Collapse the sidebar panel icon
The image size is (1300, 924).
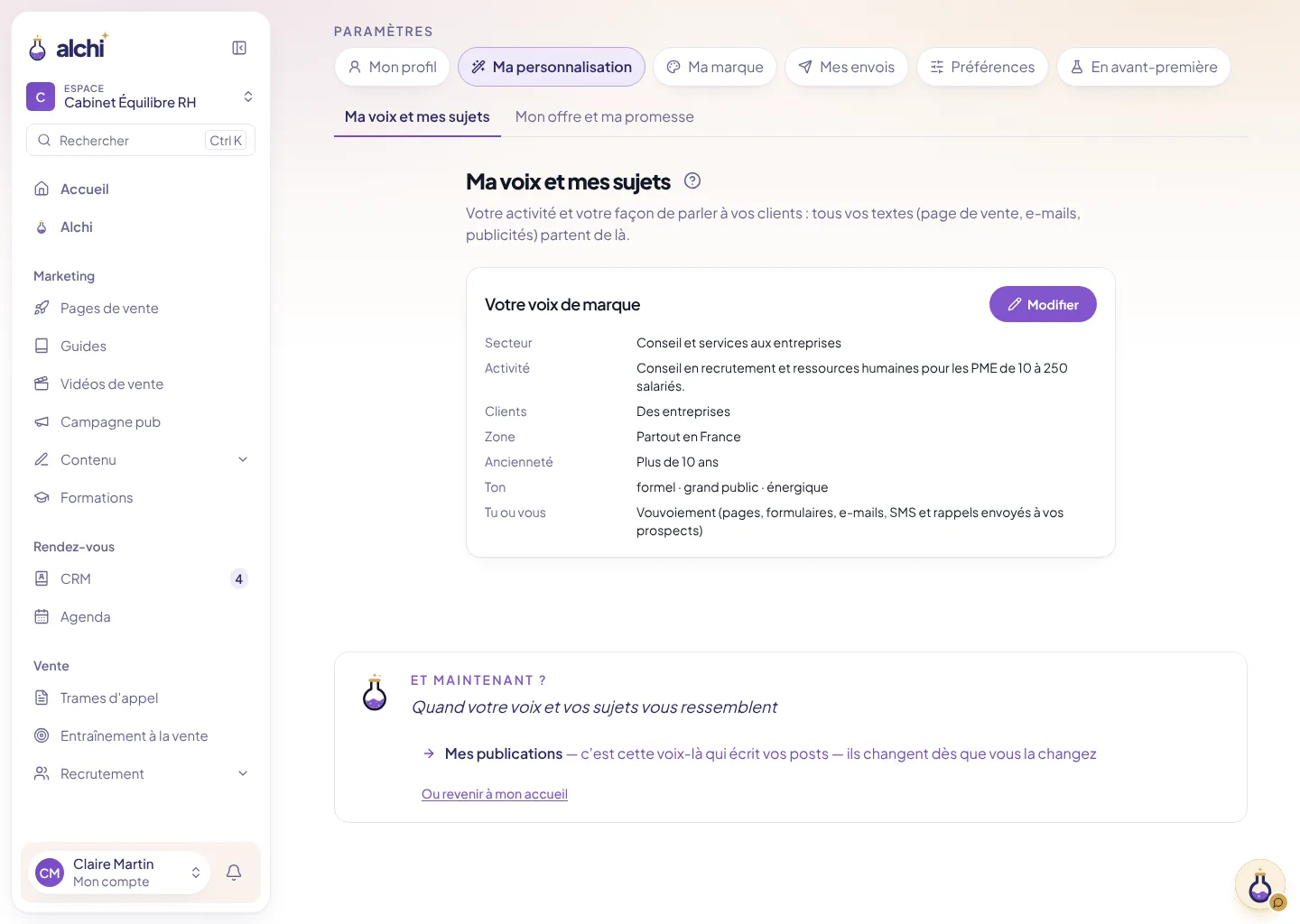(239, 48)
